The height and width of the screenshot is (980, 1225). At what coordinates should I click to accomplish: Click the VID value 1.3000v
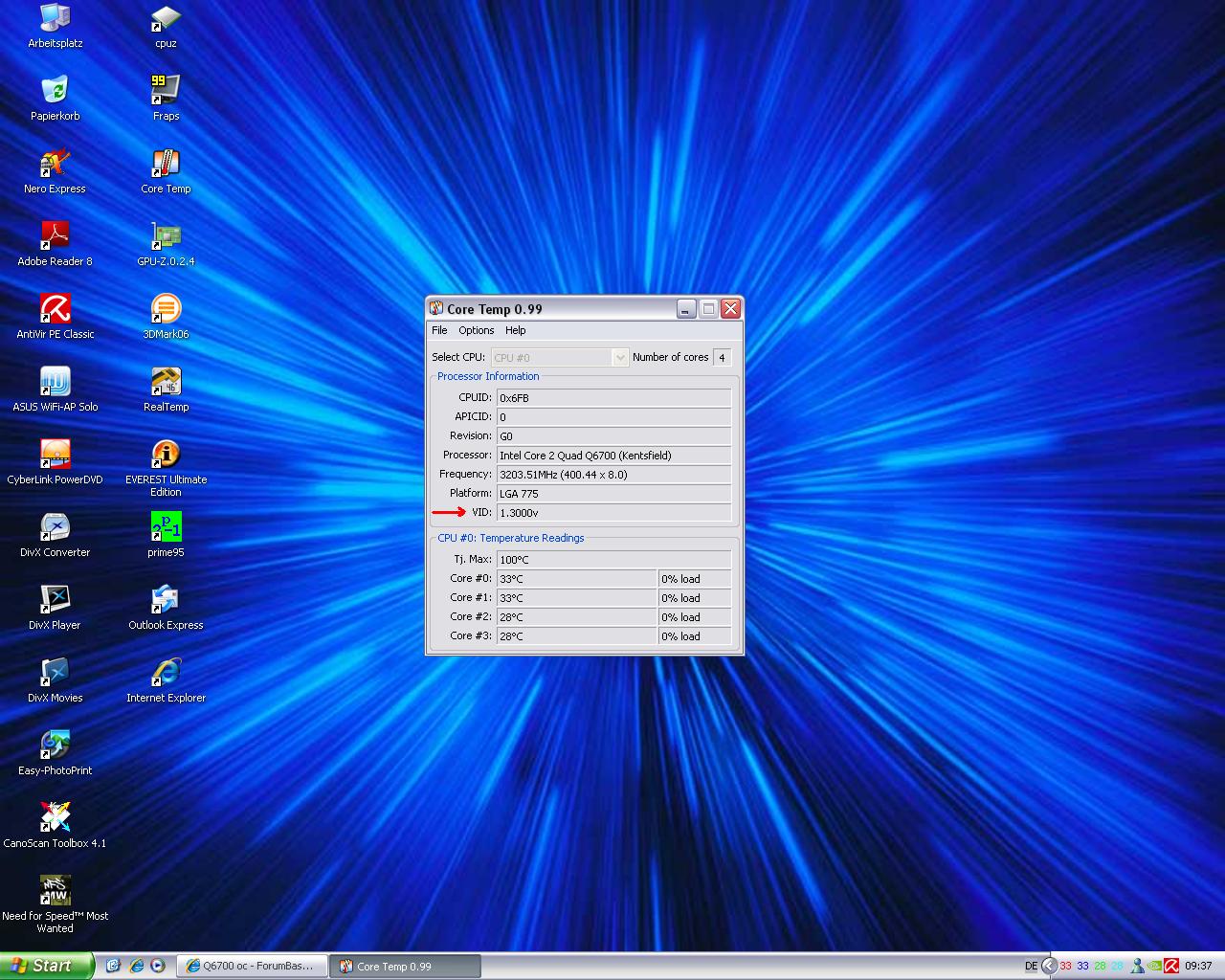(614, 513)
